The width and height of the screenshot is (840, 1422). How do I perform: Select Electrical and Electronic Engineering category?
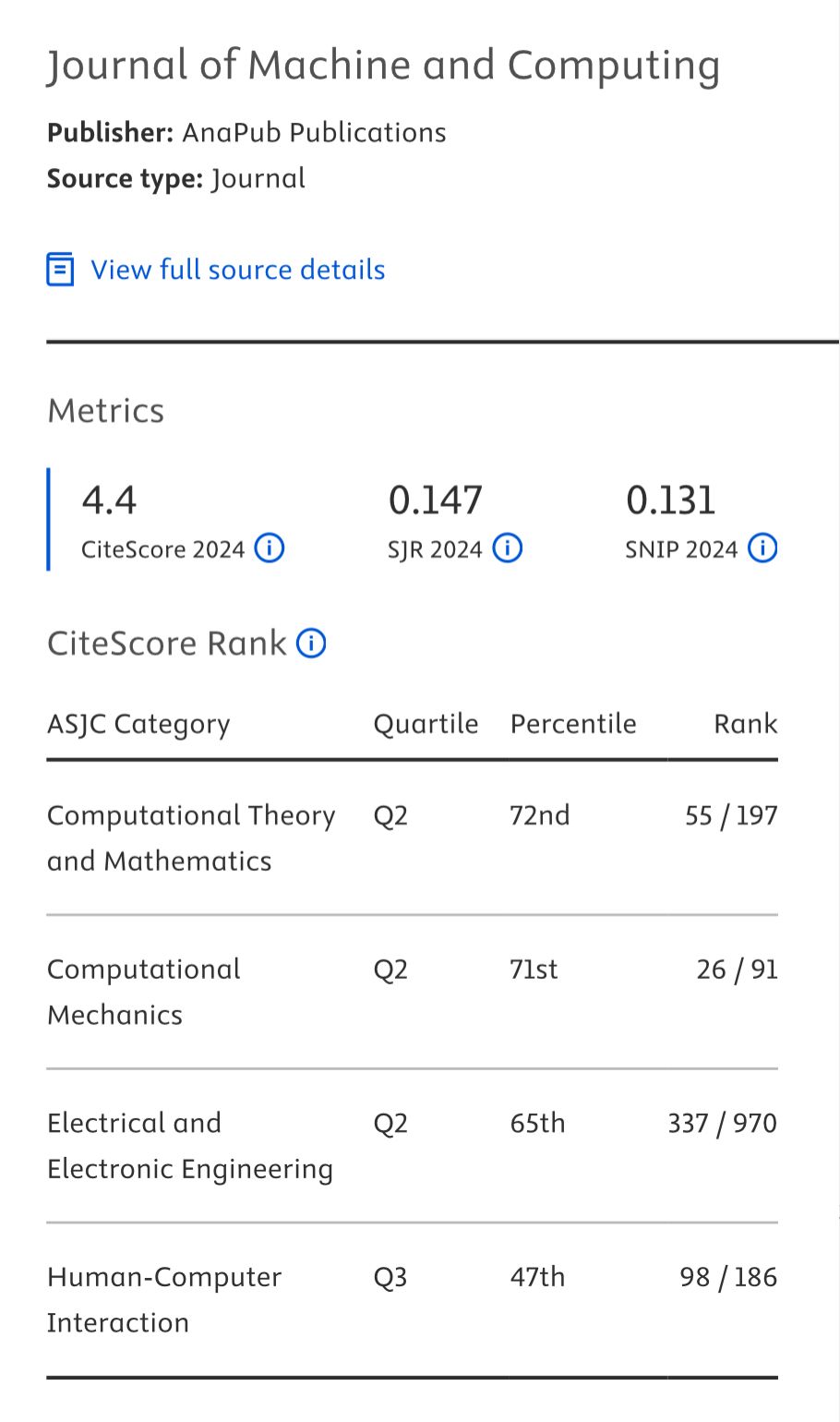(190, 1146)
